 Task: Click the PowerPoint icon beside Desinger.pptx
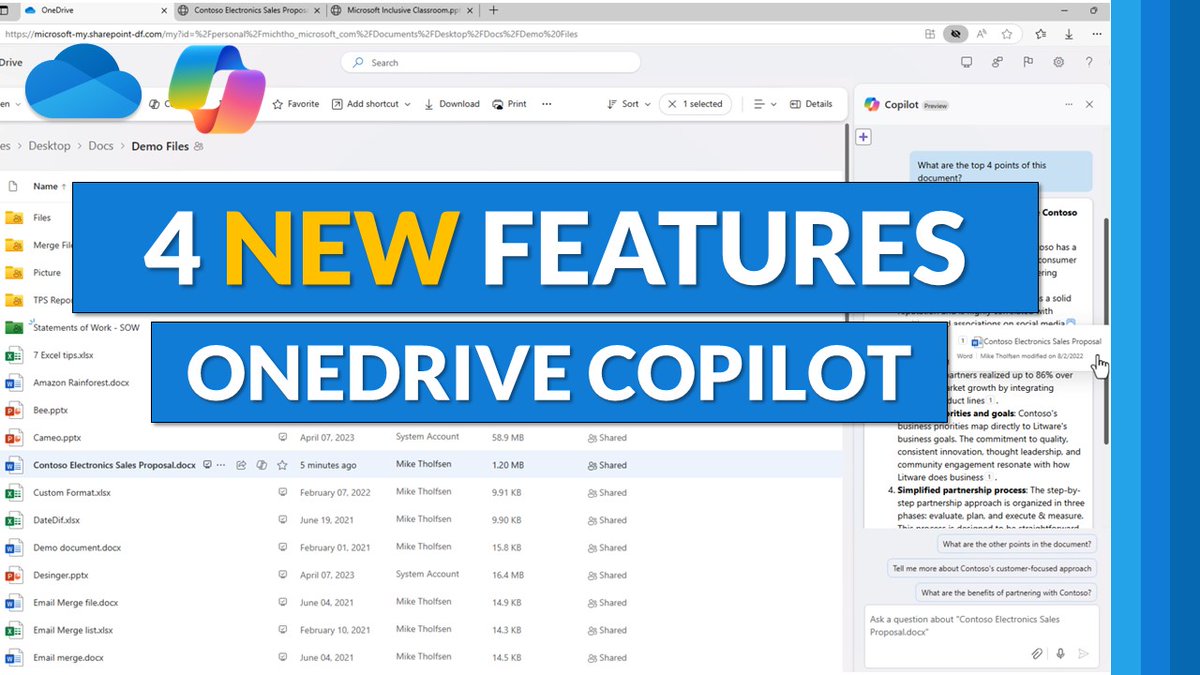(x=14, y=575)
